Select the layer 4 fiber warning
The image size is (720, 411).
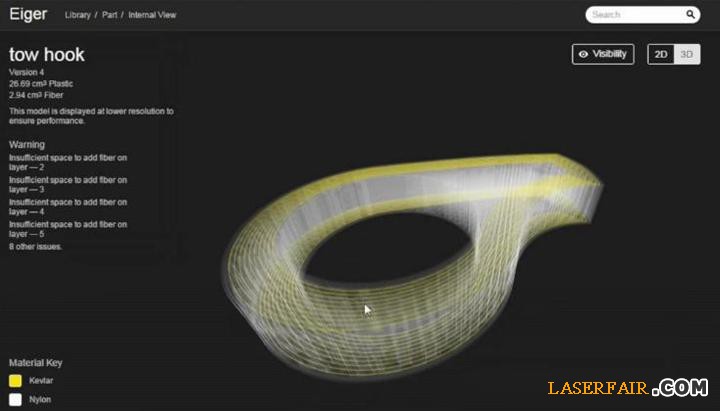68,207
